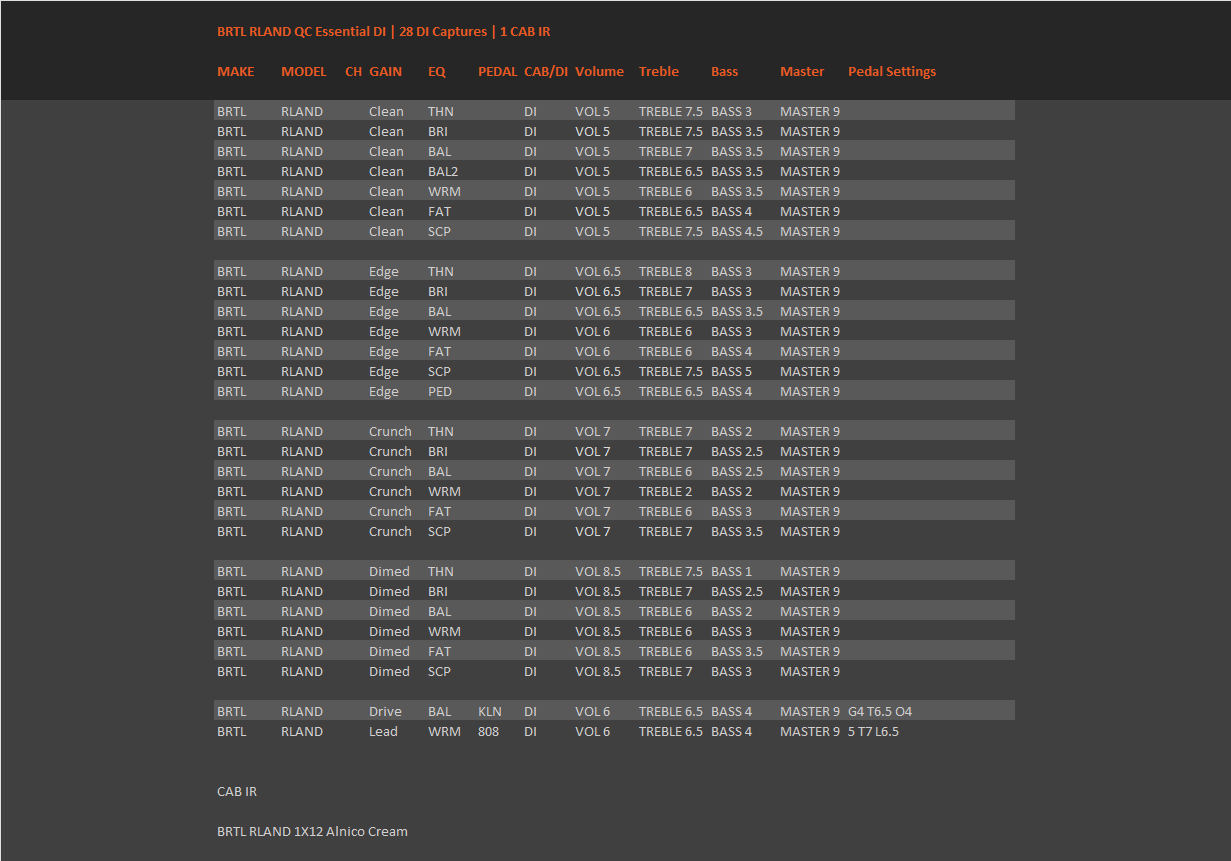The image size is (1231, 861).
Task: Click the KLN pedal cell
Action: coord(490,711)
